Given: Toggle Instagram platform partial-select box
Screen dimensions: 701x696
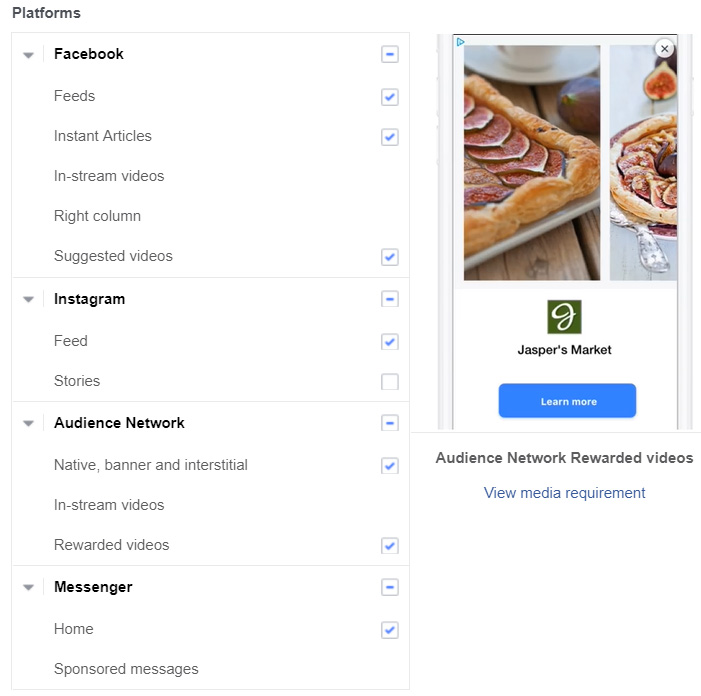Looking at the screenshot, I should click(x=389, y=299).
